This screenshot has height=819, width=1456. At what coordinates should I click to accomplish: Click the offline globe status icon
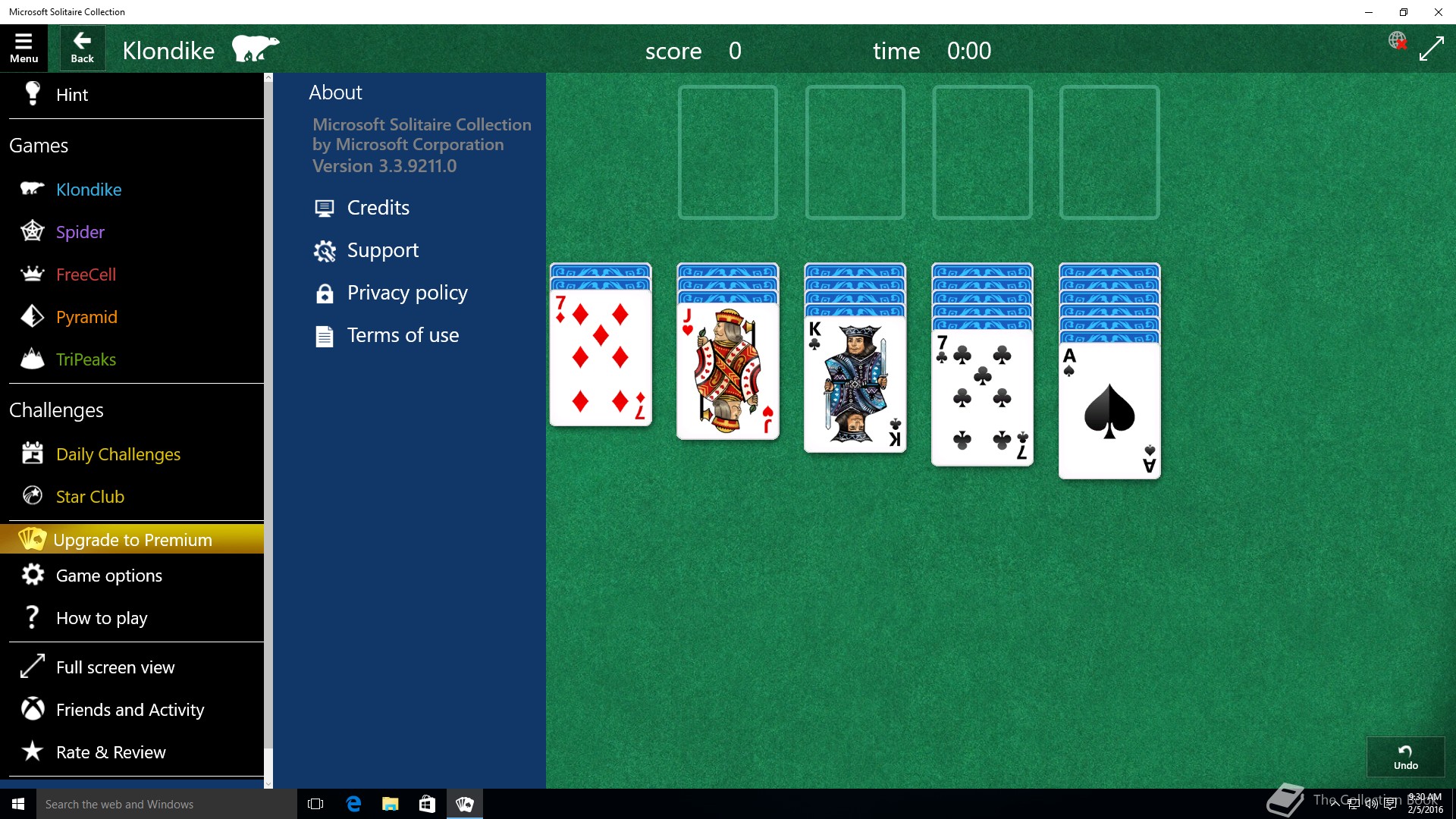pos(1397,40)
